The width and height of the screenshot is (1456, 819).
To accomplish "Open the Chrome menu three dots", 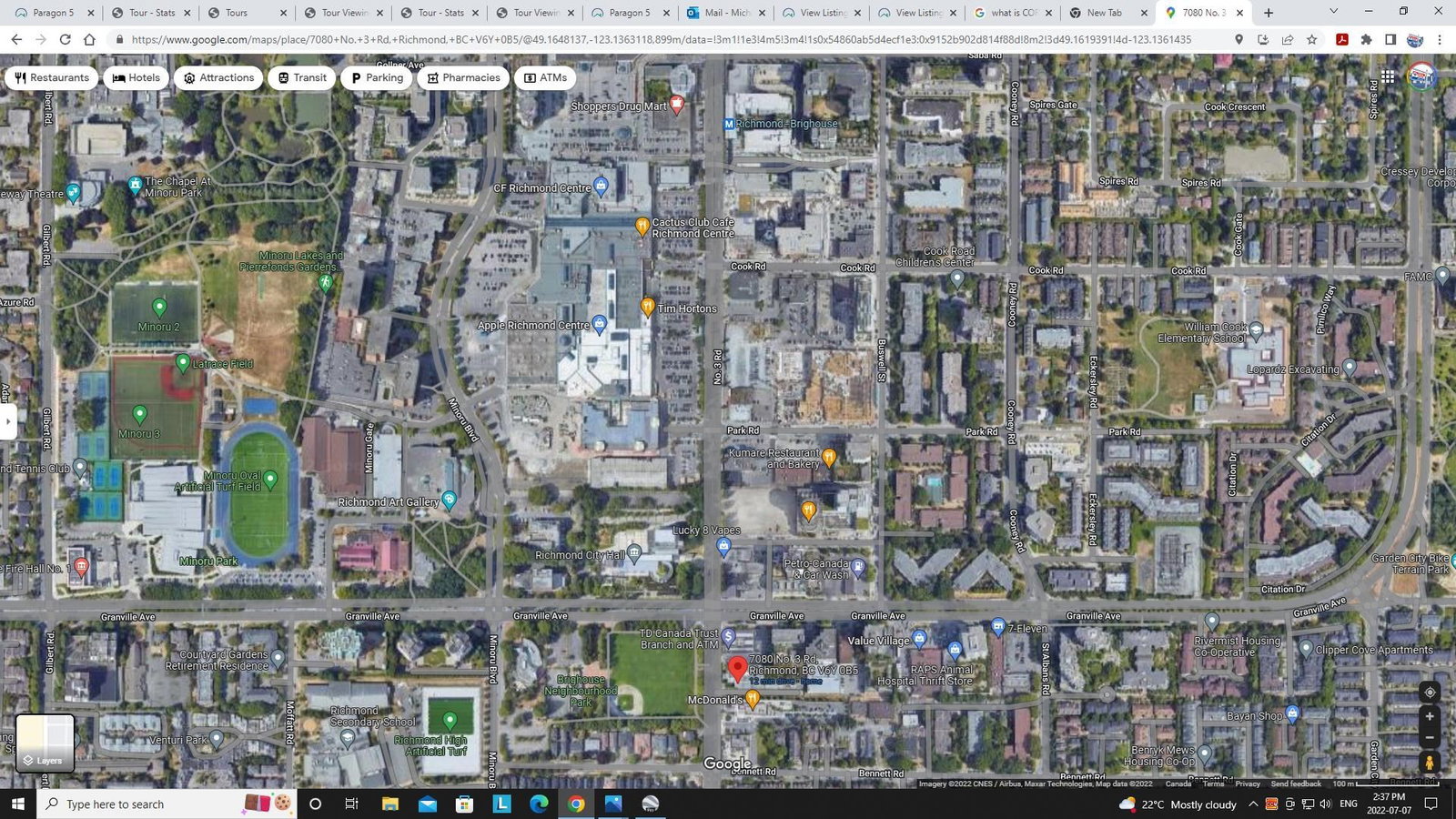I will coord(1440,39).
